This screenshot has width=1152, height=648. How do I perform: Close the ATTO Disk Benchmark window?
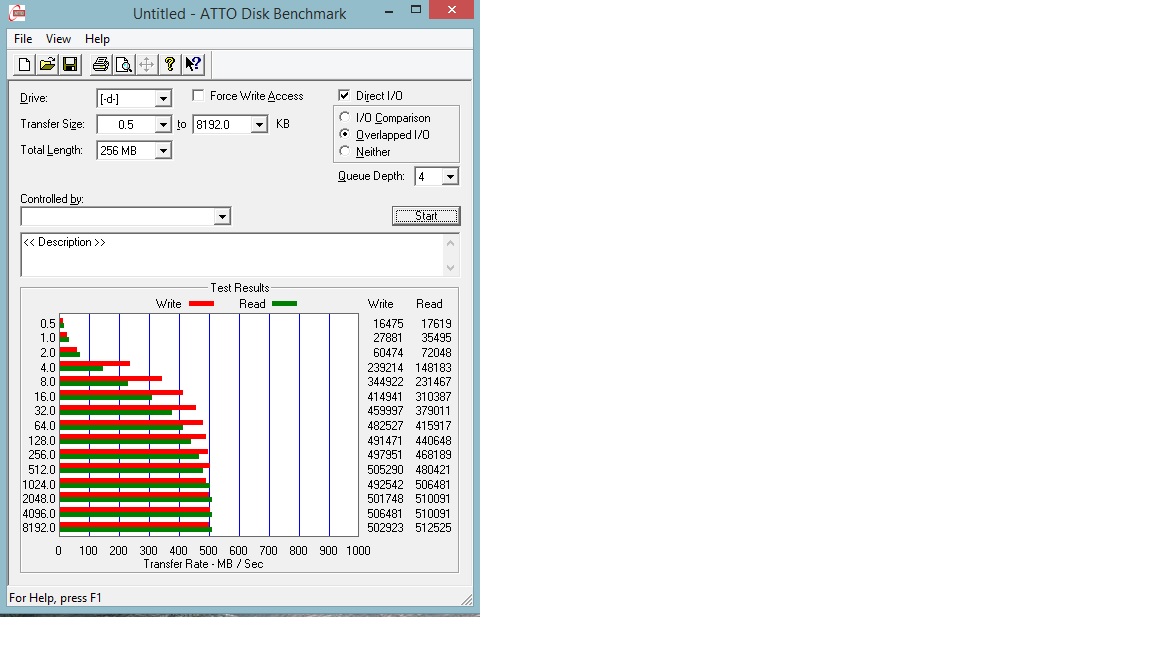coord(452,10)
